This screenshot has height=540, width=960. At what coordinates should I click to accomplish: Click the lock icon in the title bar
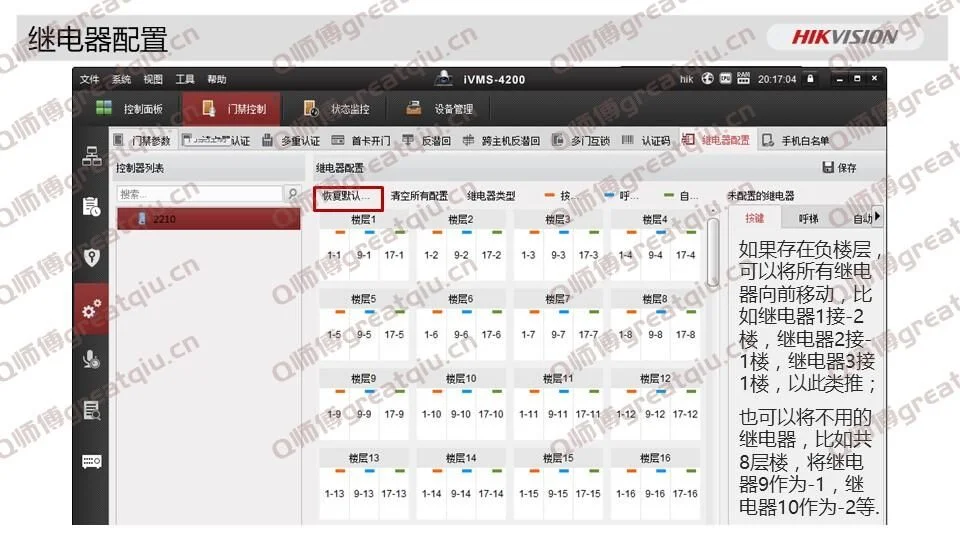pyautogui.click(x=810, y=79)
